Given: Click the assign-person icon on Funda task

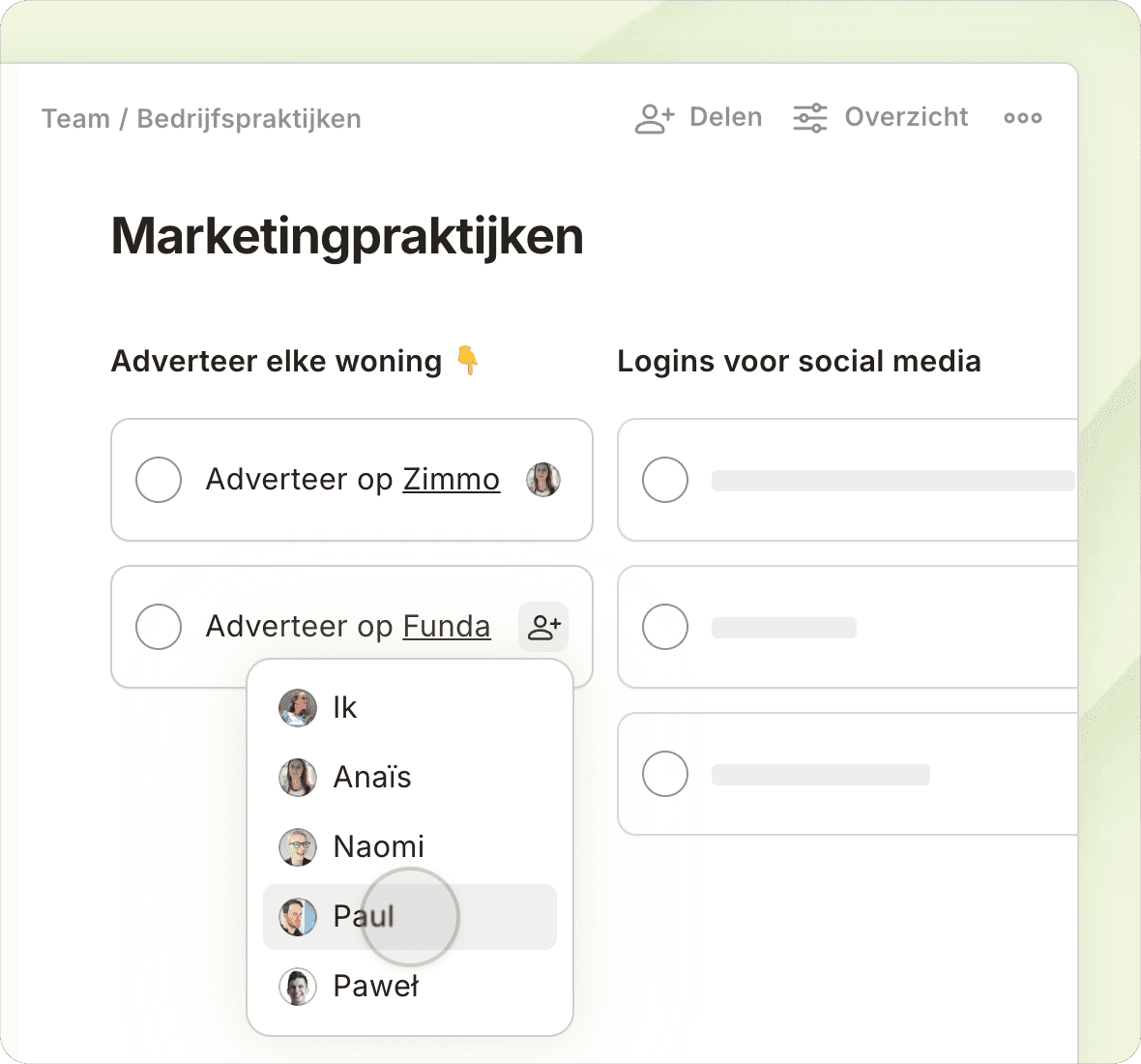Looking at the screenshot, I should click(x=543, y=627).
